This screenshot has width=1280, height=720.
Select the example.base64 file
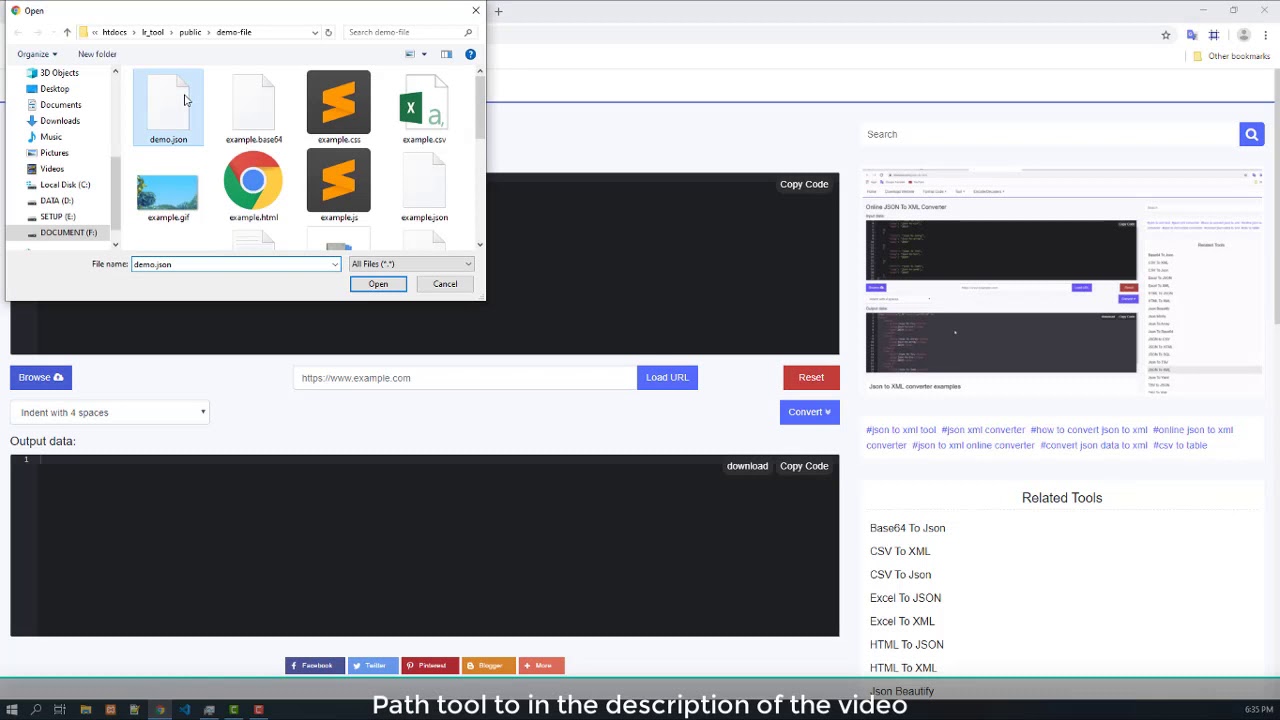coord(253,108)
